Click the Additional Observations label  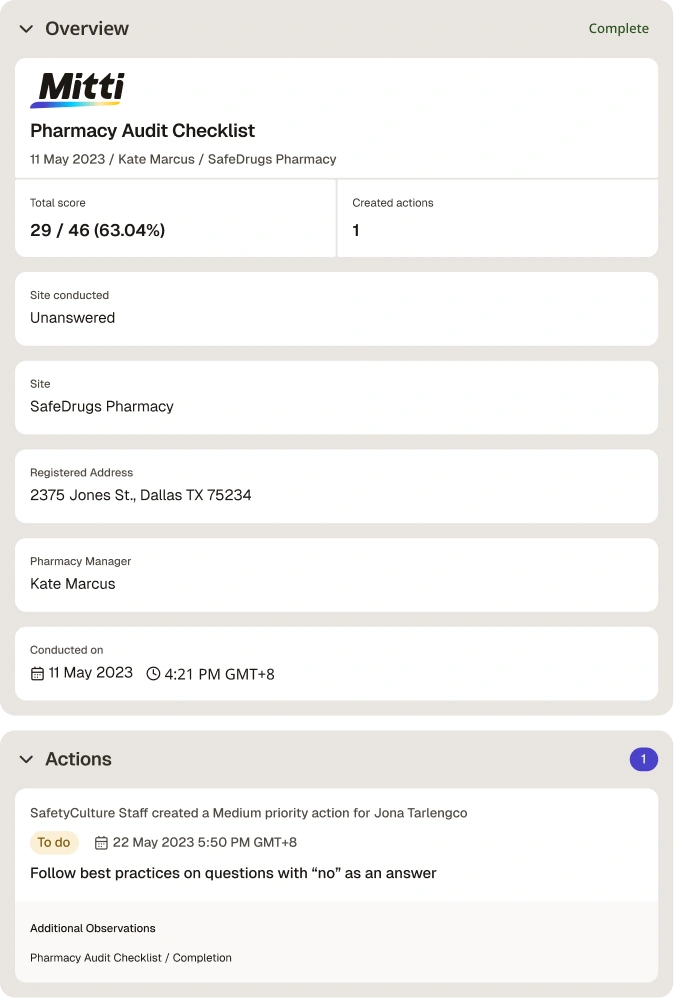click(92, 929)
